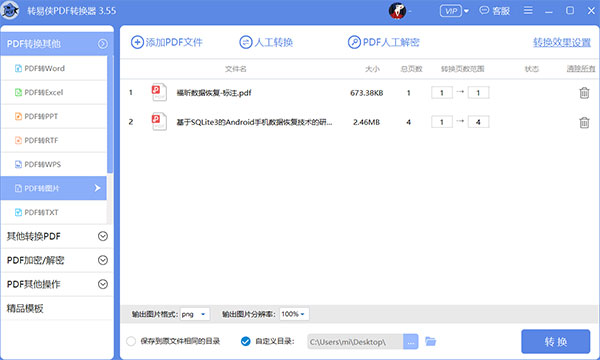Open the output folder icon
This screenshot has height=360, width=600.
click(430, 341)
